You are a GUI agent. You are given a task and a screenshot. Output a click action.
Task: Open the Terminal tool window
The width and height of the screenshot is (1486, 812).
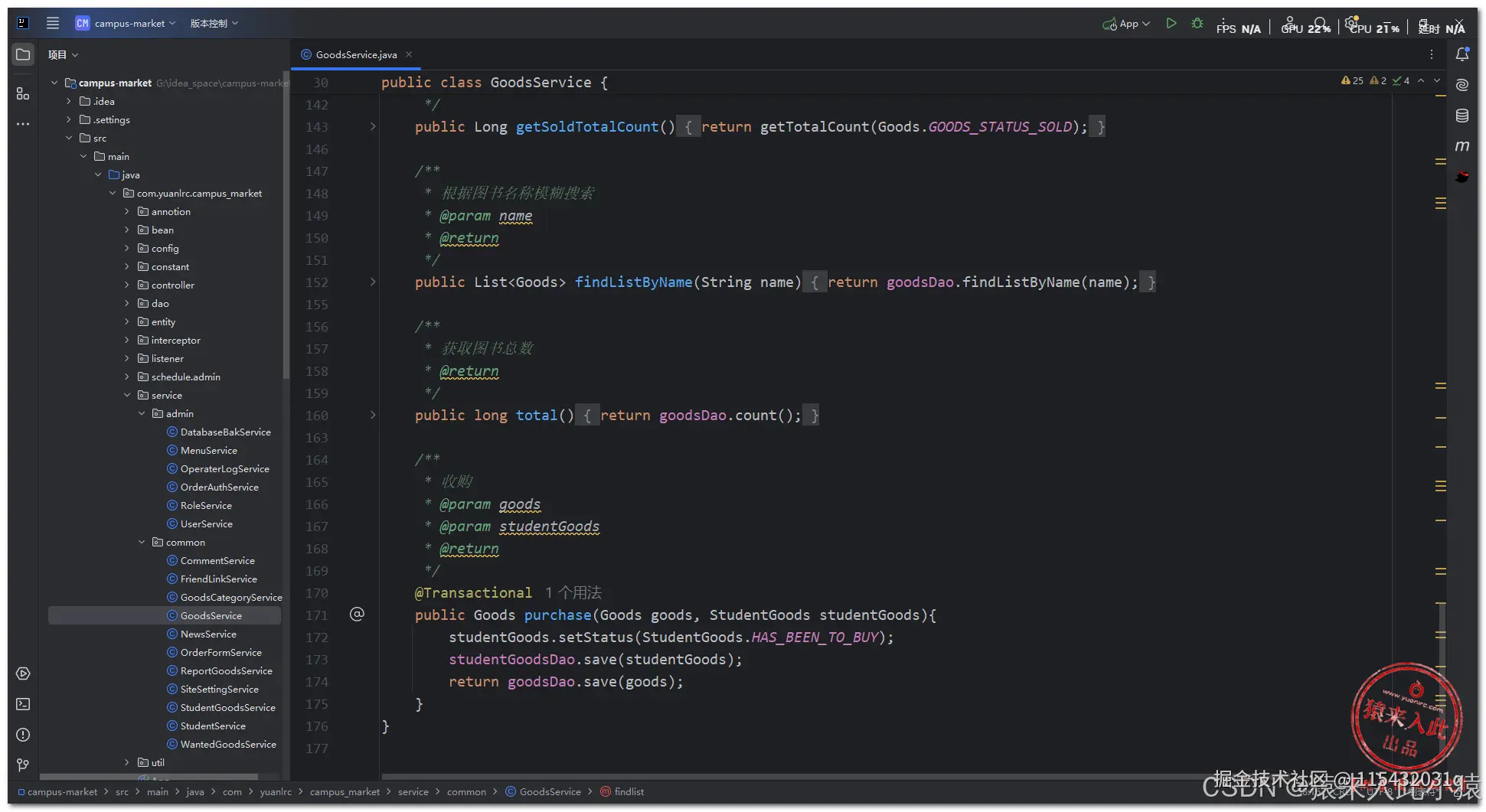(23, 704)
